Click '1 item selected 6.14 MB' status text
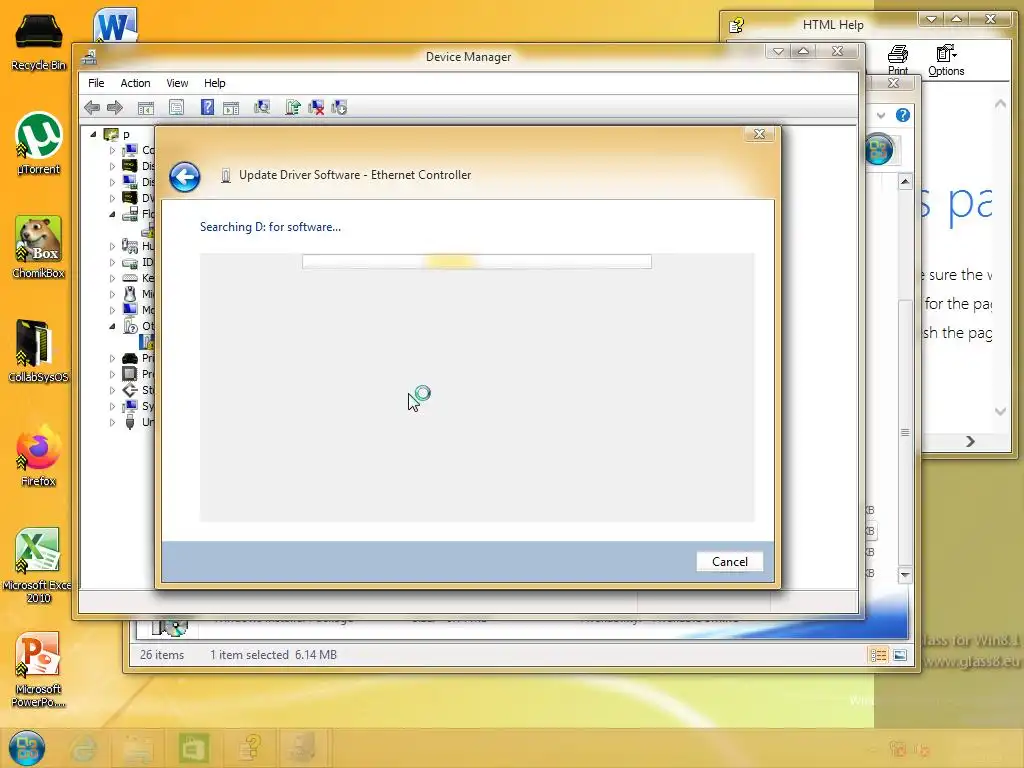1024x768 pixels. [x=273, y=655]
